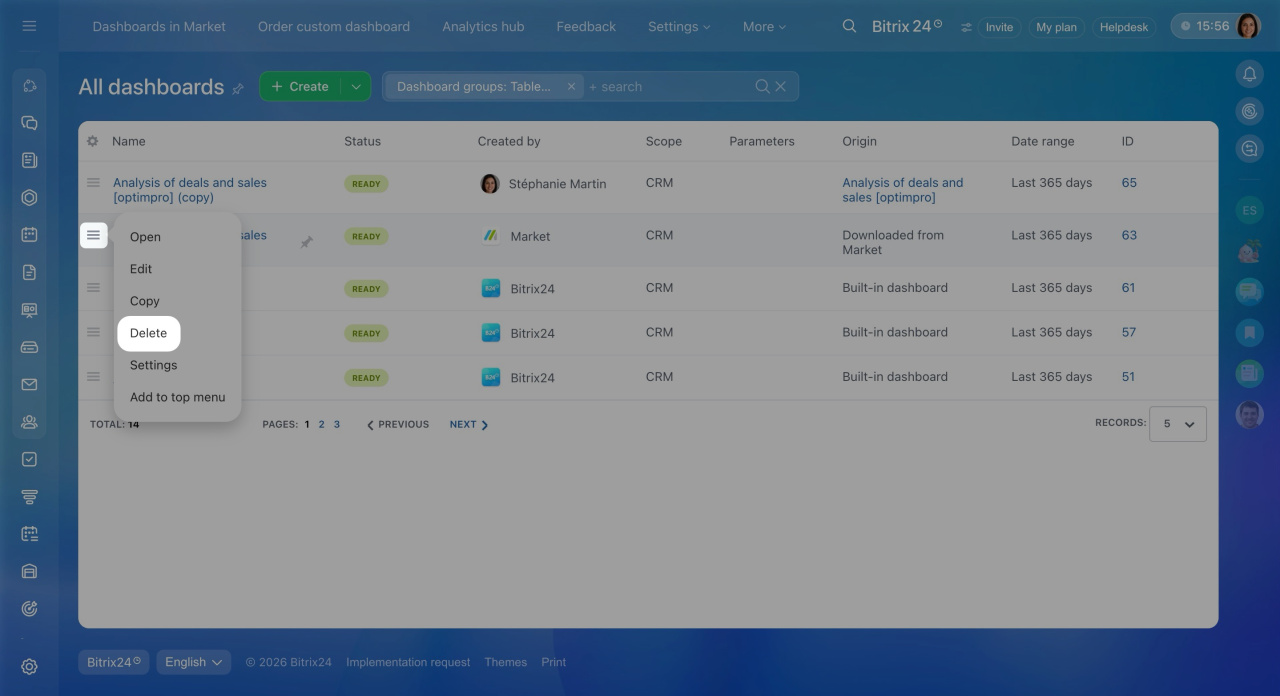
Task: Open the calendar icon in left sidebar
Action: point(29,235)
